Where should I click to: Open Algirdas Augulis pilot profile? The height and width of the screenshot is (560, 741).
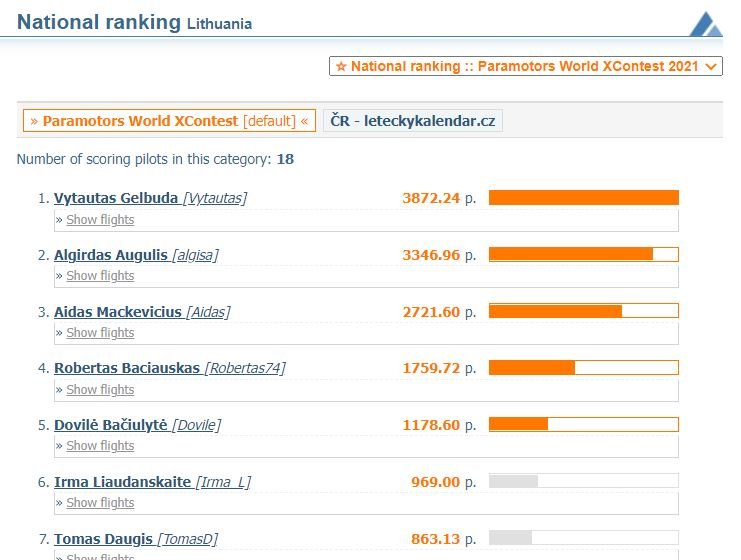[x=136, y=255]
